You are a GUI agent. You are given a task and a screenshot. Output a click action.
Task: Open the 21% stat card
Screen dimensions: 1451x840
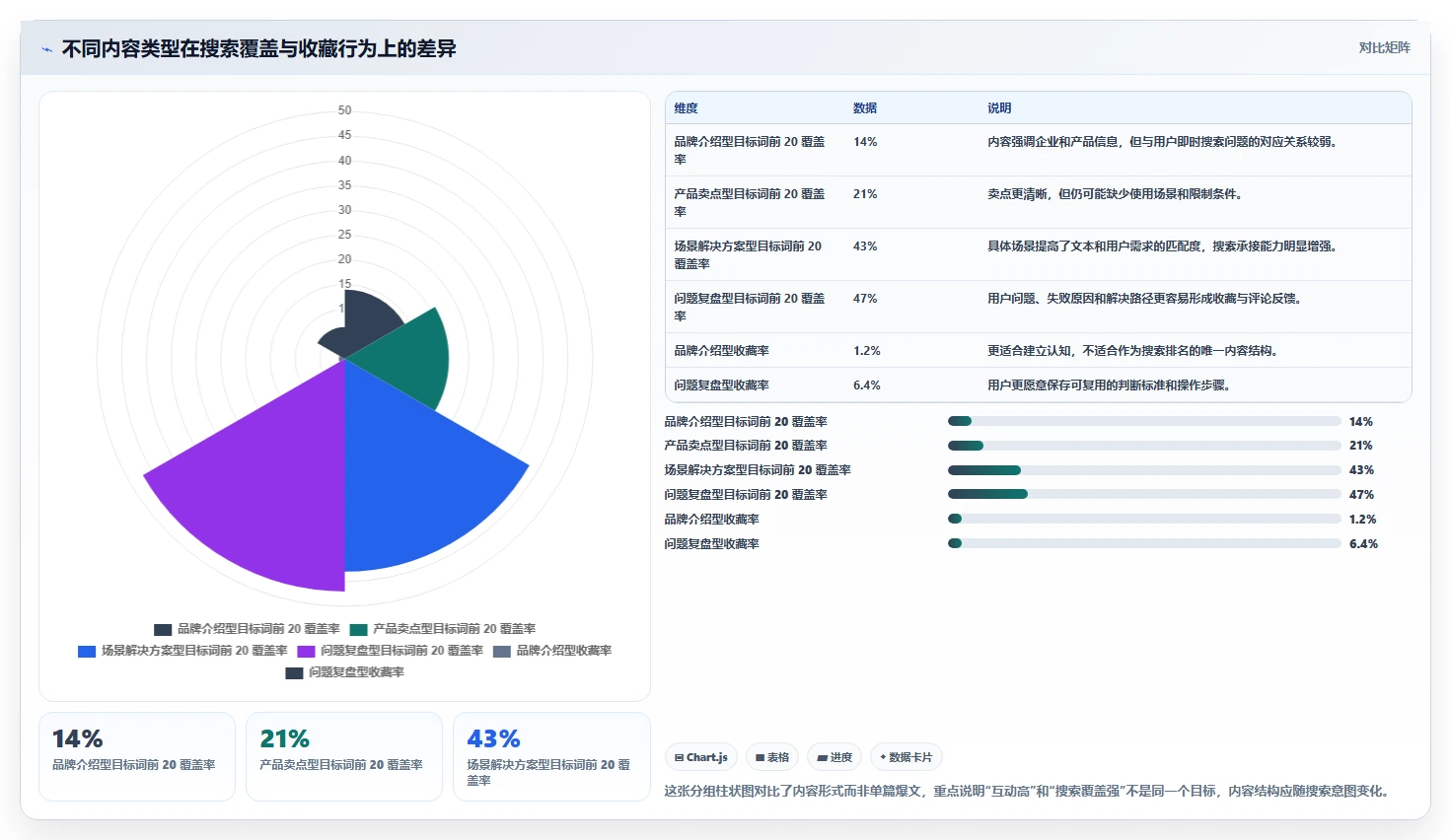tap(344, 756)
